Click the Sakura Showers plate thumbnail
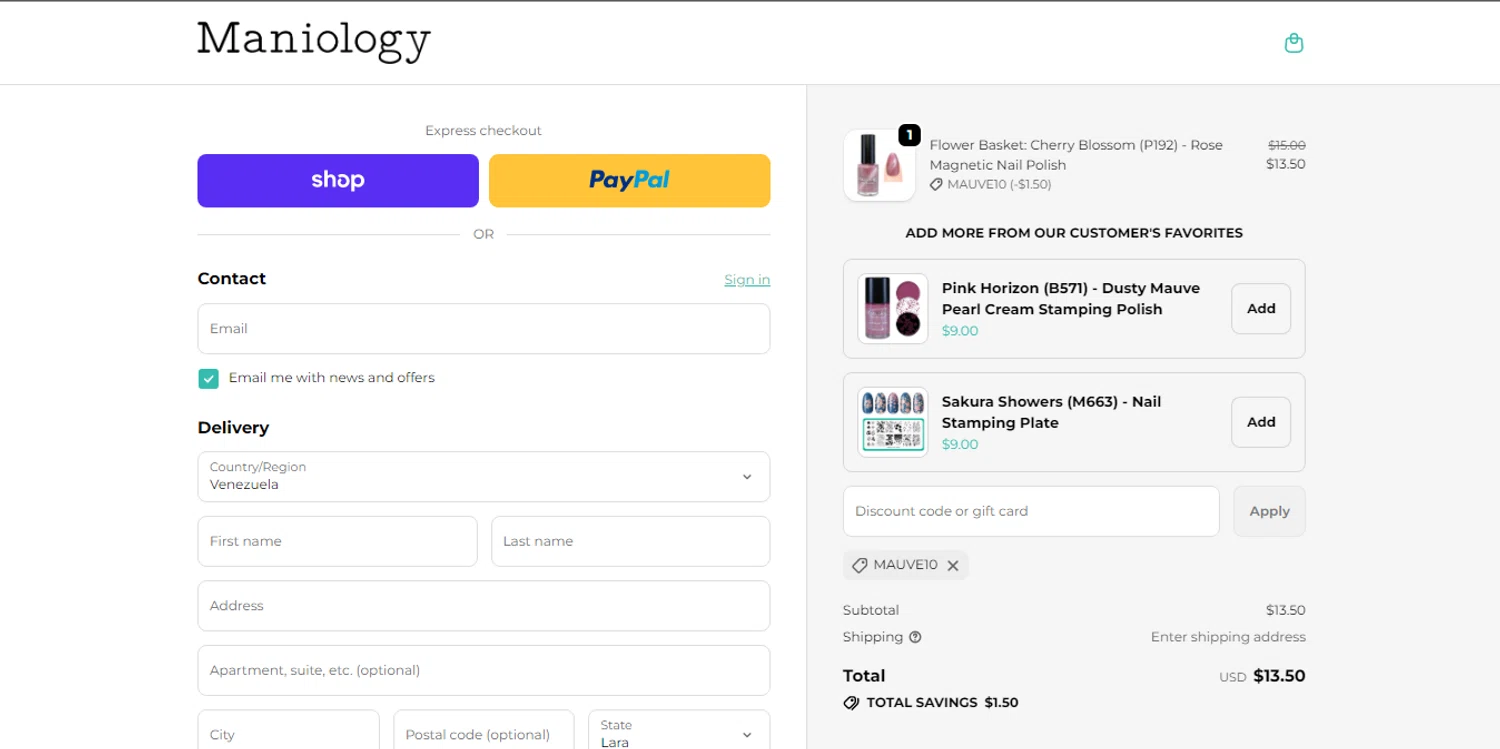This screenshot has height=749, width=1500. point(893,422)
